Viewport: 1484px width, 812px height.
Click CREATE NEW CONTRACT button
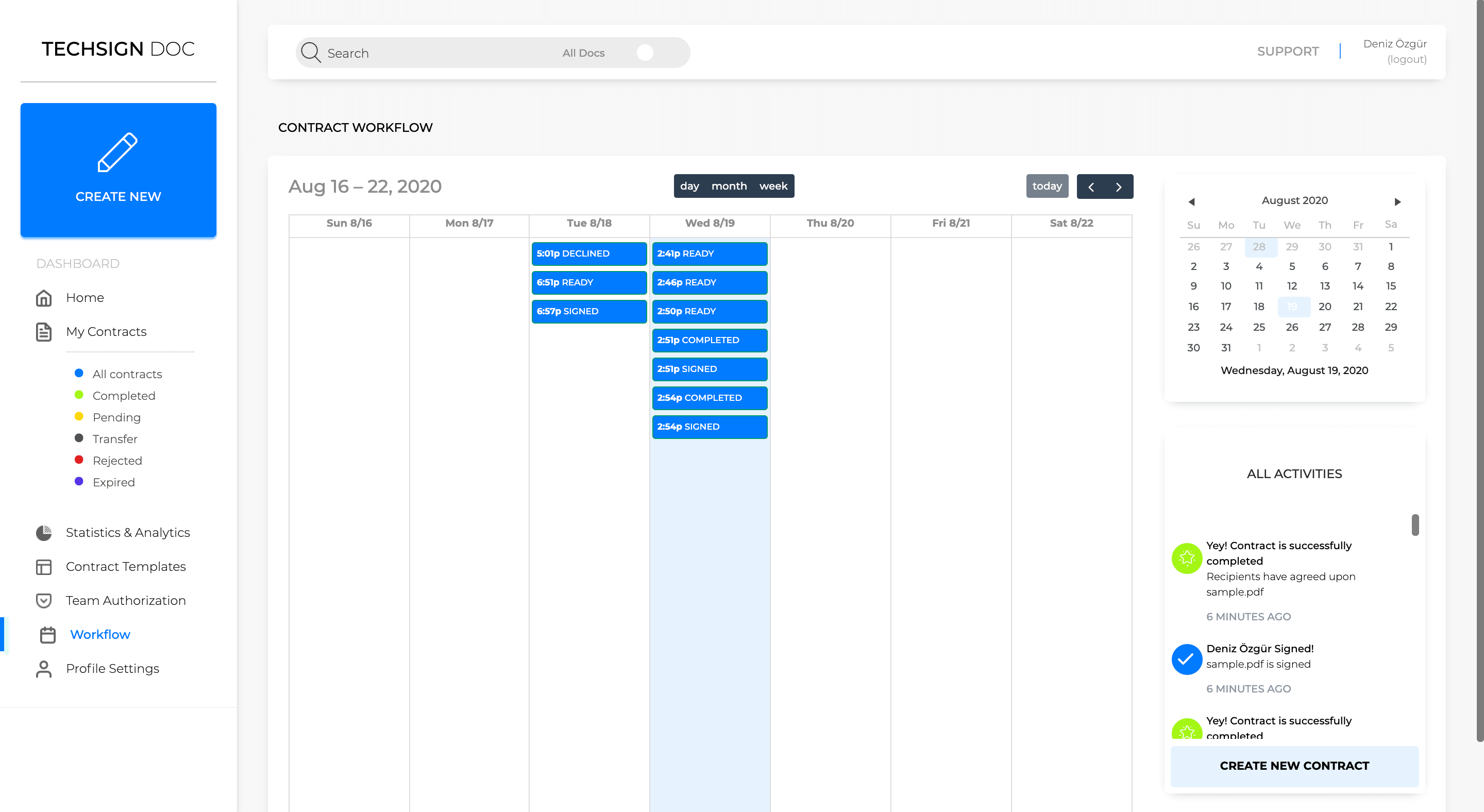pyautogui.click(x=1294, y=766)
